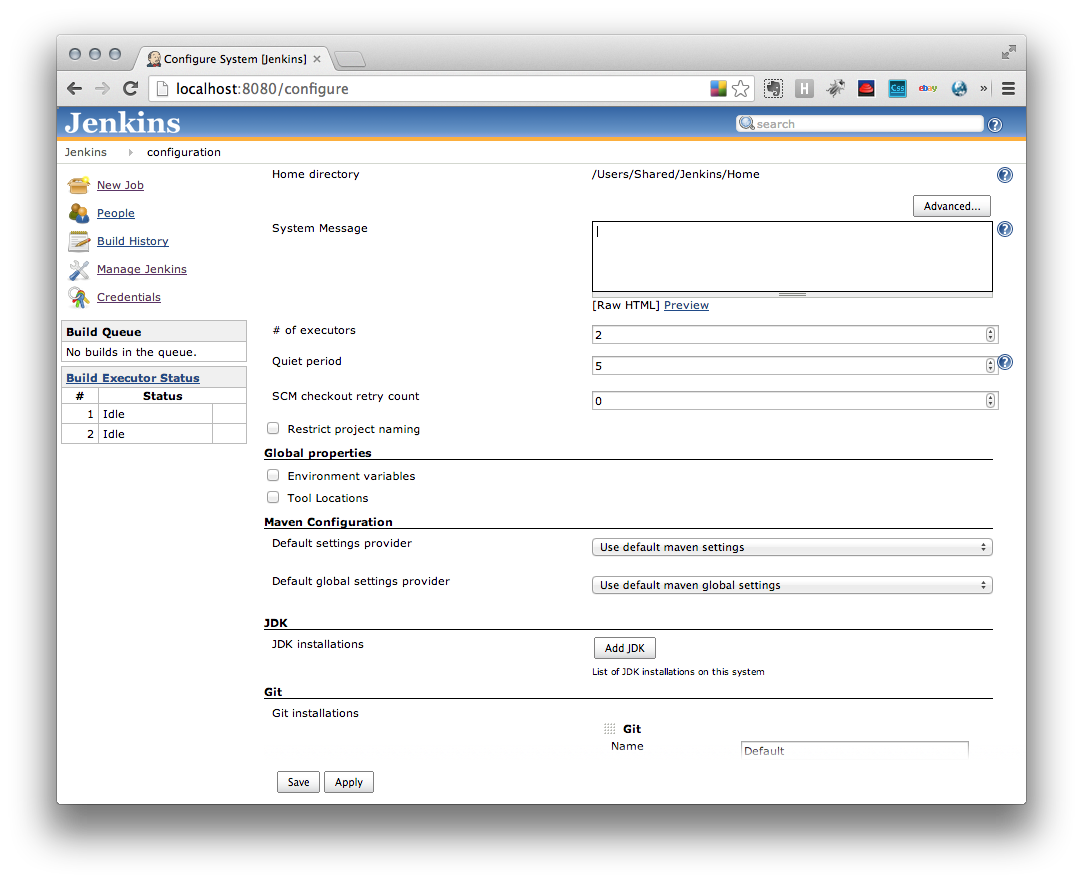This screenshot has height=883, width=1083.
Task: Click the Jenkins breadcrumb item
Action: pyautogui.click(x=86, y=152)
